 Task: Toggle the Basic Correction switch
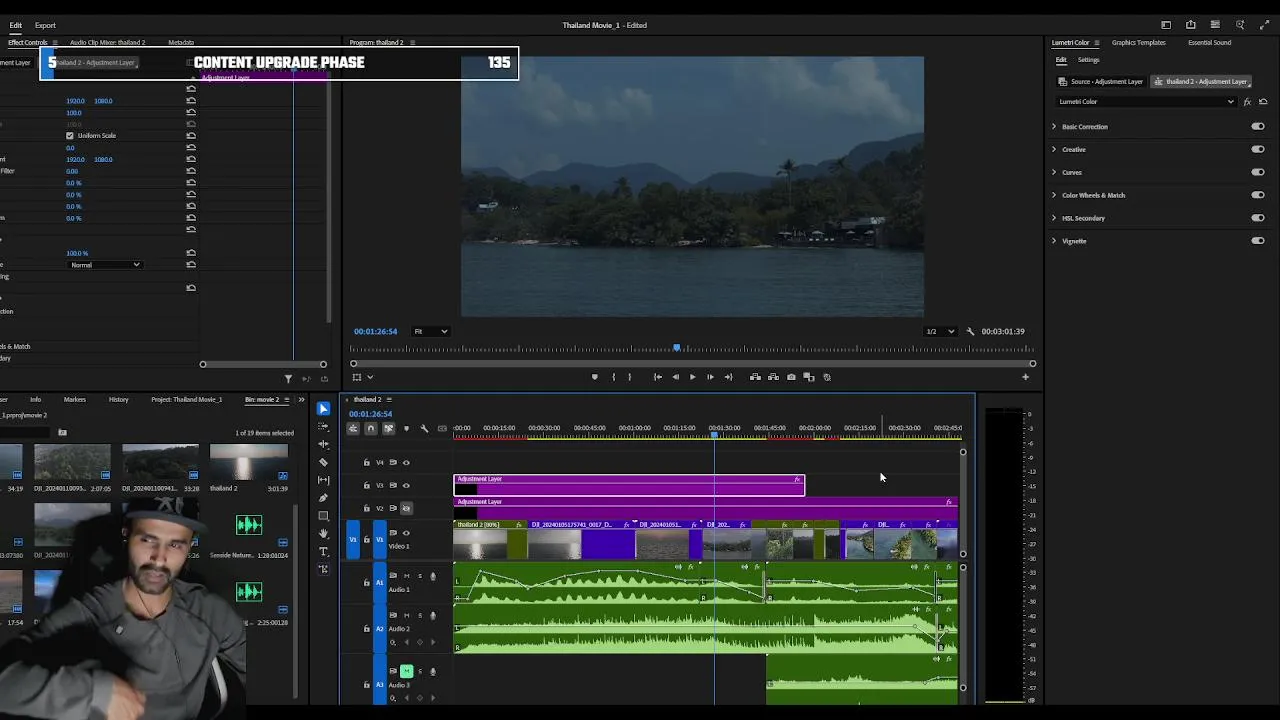[x=1257, y=127]
